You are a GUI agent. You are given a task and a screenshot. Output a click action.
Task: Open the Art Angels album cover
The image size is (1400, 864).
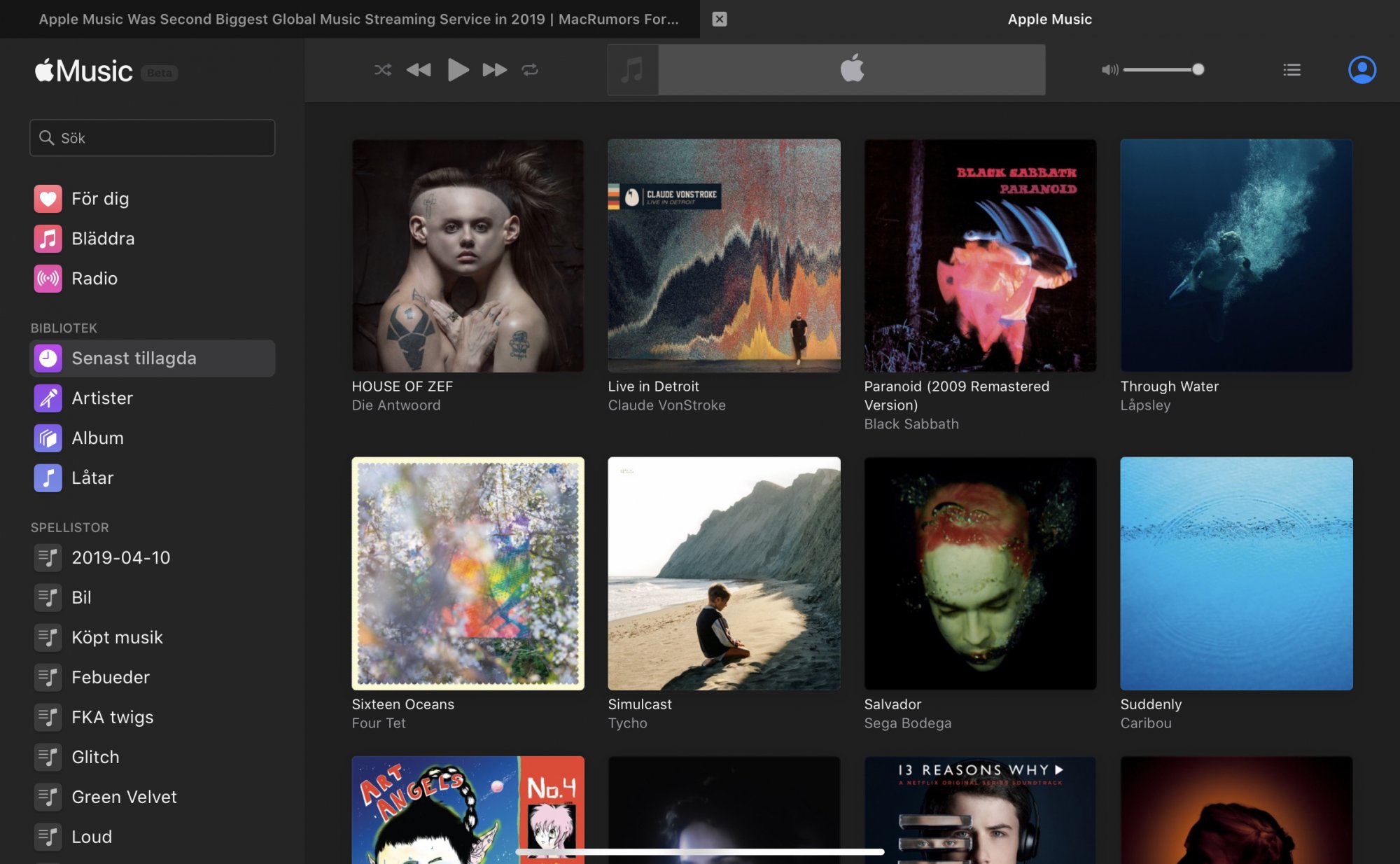[468, 810]
